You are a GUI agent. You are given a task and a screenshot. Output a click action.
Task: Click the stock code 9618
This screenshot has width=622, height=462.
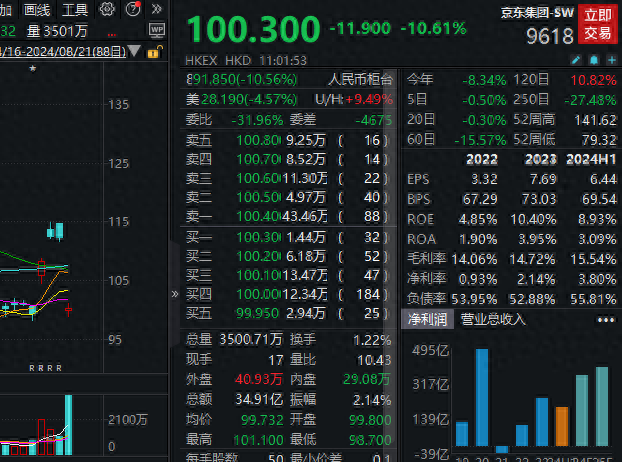tap(550, 36)
